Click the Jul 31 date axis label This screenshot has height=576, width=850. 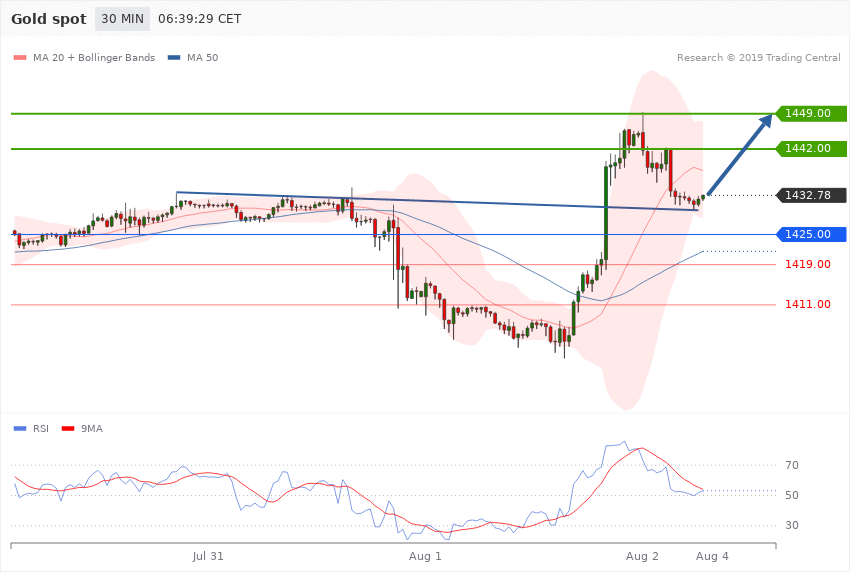point(208,556)
